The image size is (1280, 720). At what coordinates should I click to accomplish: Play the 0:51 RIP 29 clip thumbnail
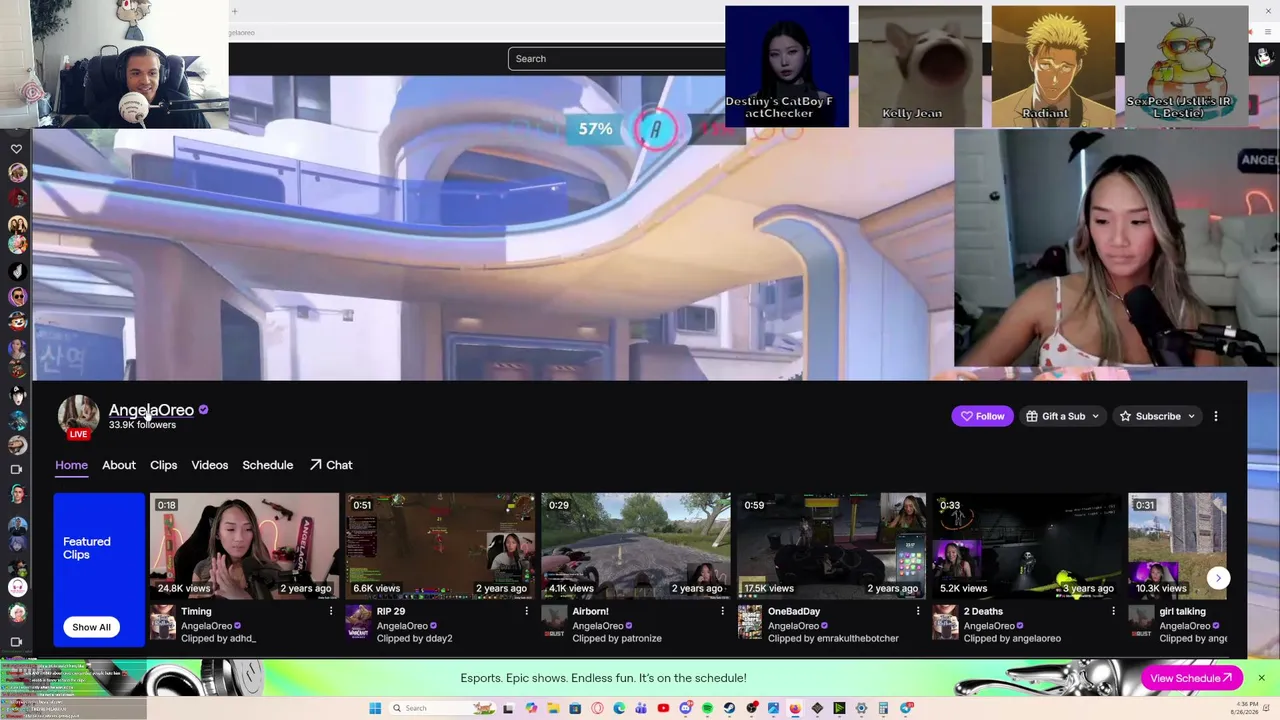coord(440,546)
